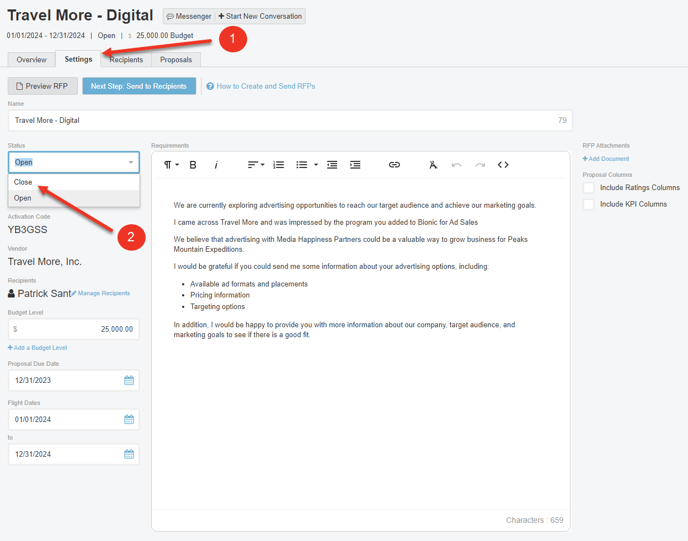Toggle italic formatting
Image resolution: width=688 pixels, height=541 pixels.
click(216, 165)
